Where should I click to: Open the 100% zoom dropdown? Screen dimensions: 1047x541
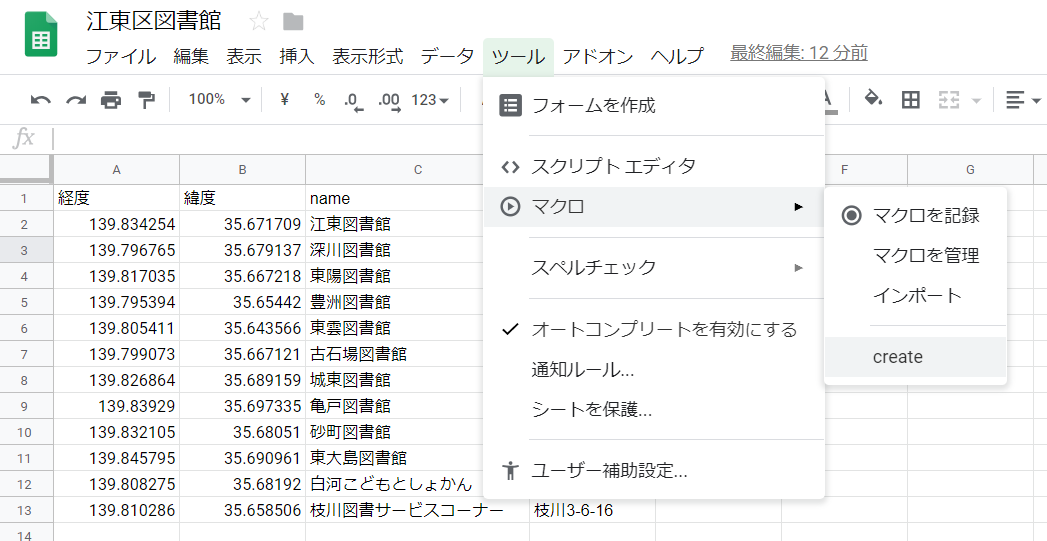click(219, 100)
